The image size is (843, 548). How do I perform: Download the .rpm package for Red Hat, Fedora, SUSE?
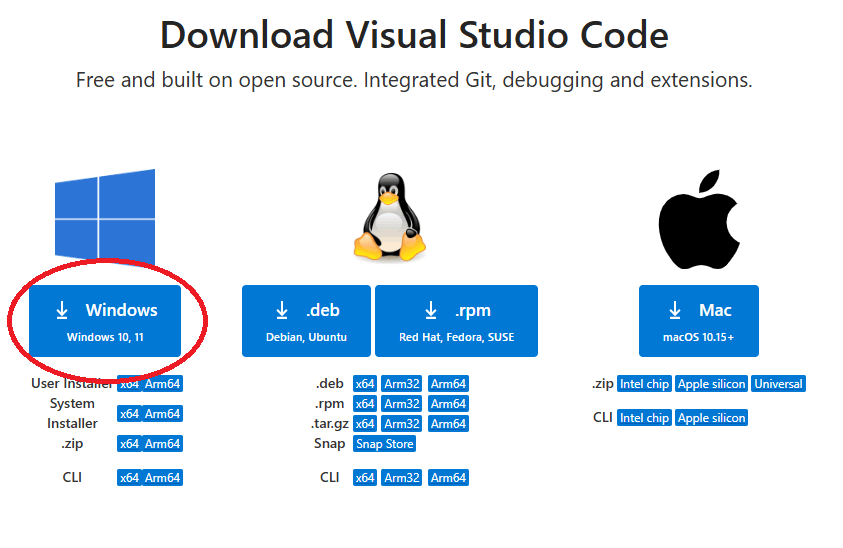coord(456,321)
